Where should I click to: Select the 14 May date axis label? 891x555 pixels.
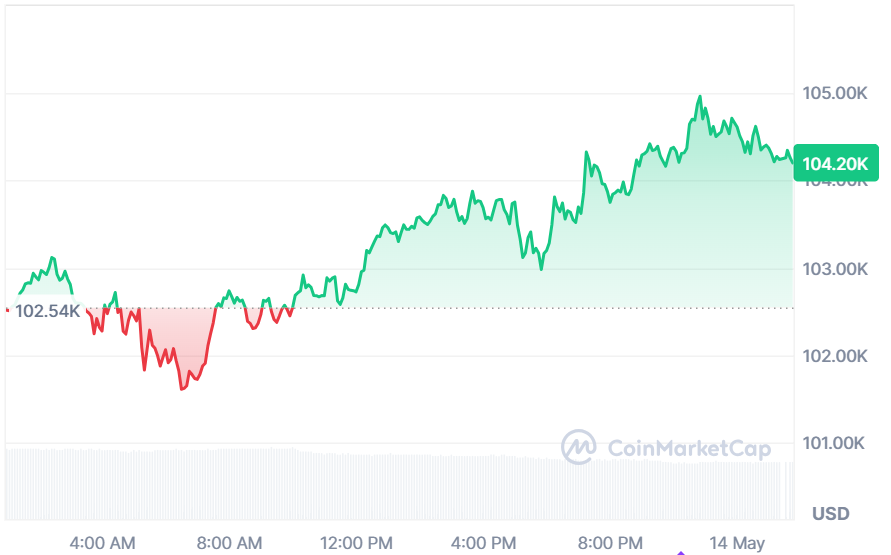[736, 543]
